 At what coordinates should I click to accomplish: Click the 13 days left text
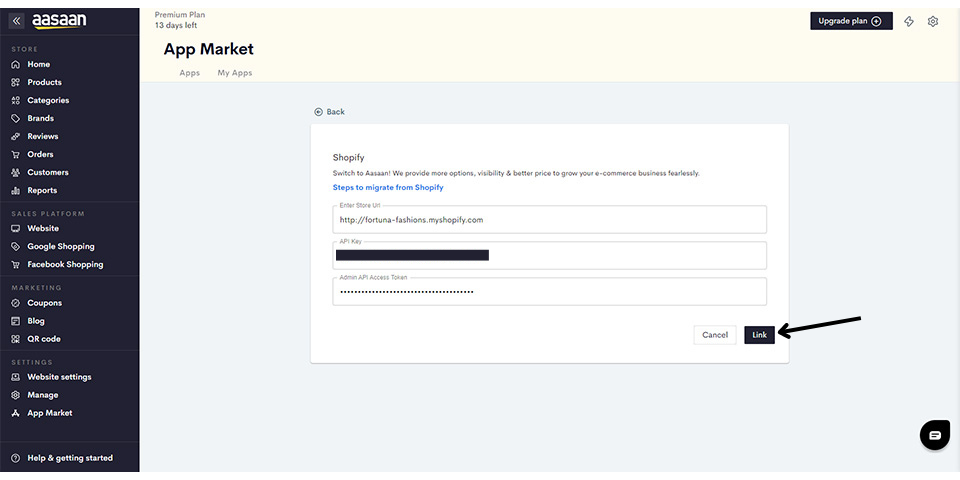point(176,26)
